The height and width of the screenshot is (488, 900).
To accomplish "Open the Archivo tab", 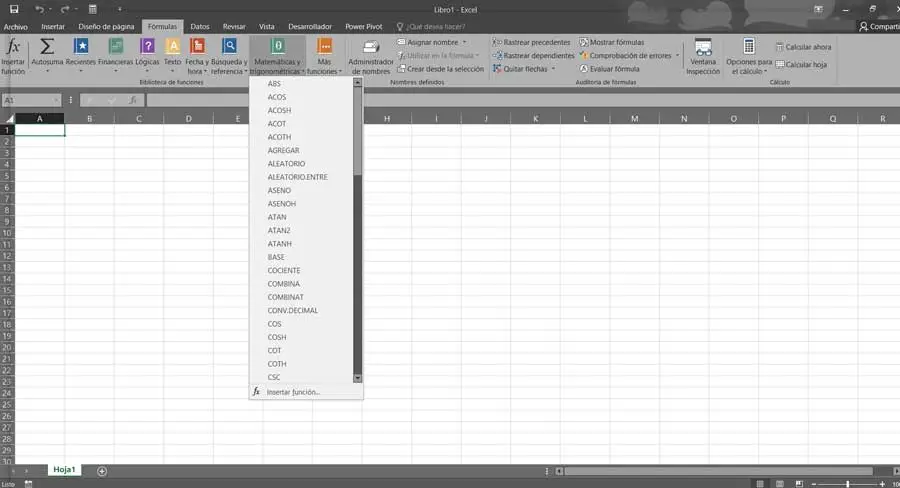I will tap(15, 26).
